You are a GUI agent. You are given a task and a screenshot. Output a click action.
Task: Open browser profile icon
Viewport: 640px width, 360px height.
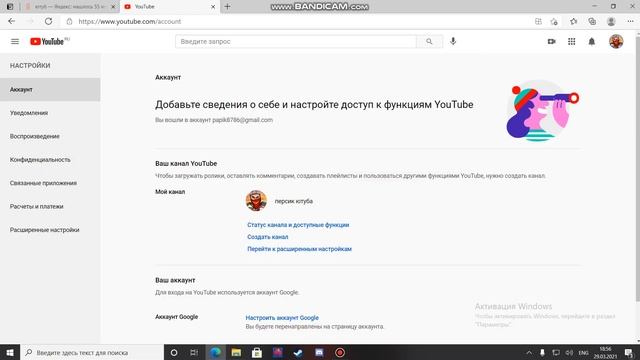click(611, 21)
